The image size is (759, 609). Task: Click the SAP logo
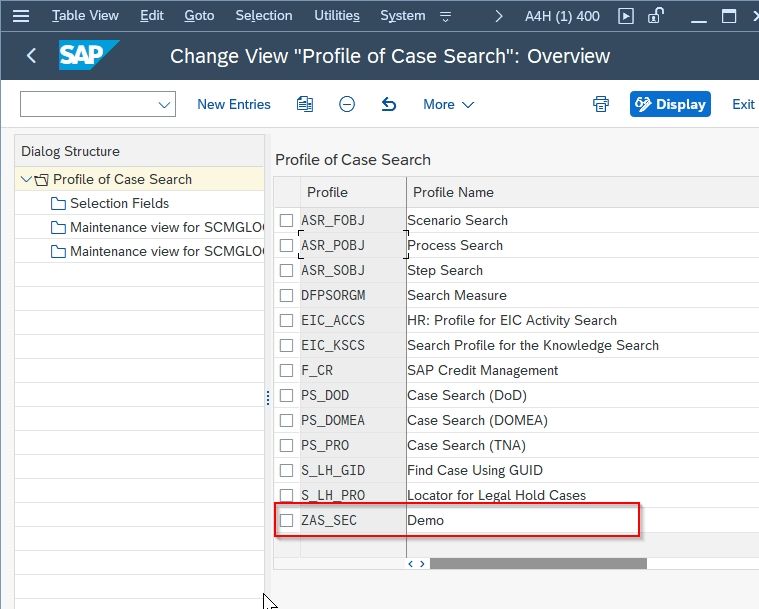(88, 55)
